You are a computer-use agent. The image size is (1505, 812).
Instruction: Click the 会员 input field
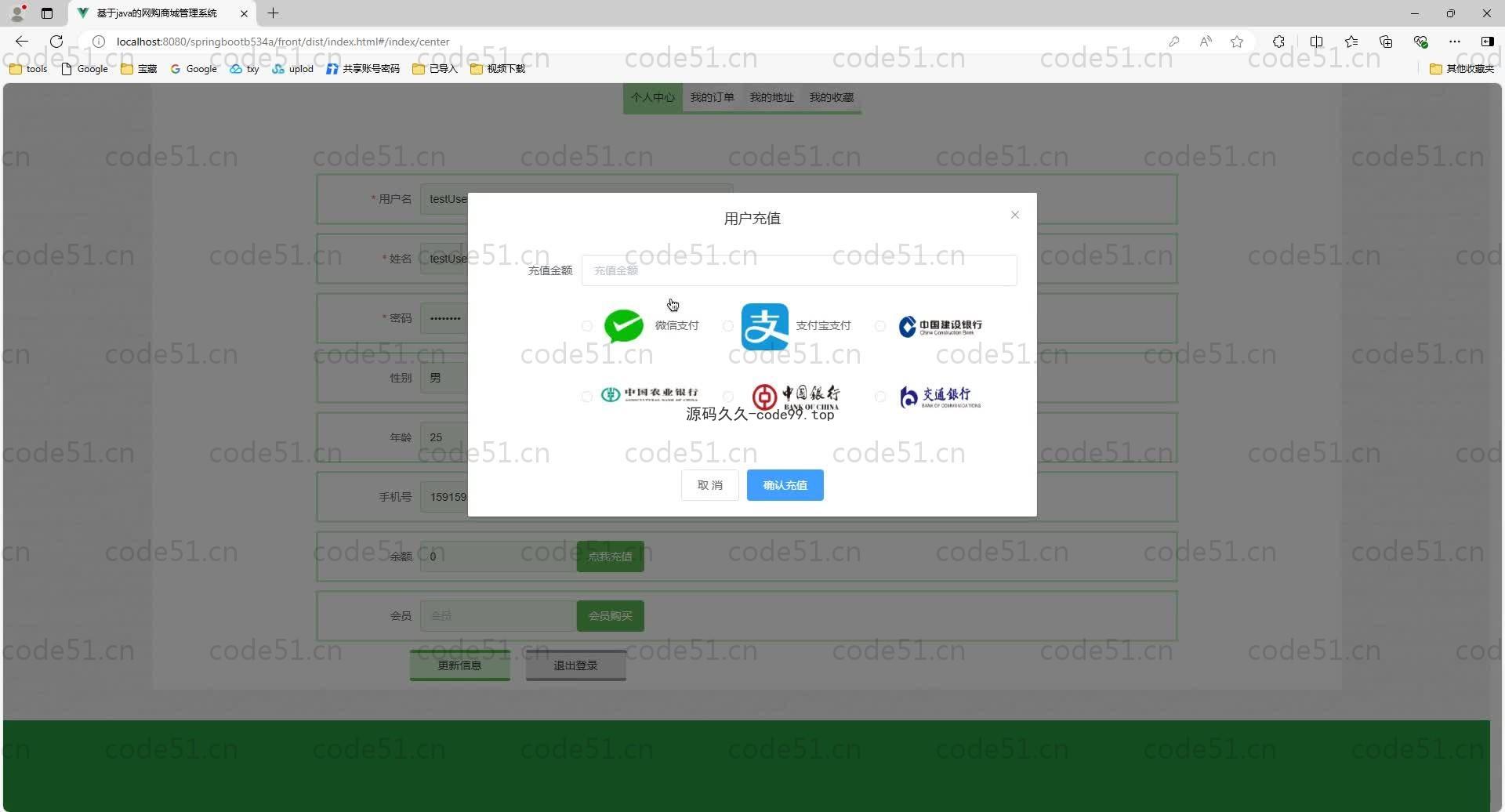pos(499,616)
